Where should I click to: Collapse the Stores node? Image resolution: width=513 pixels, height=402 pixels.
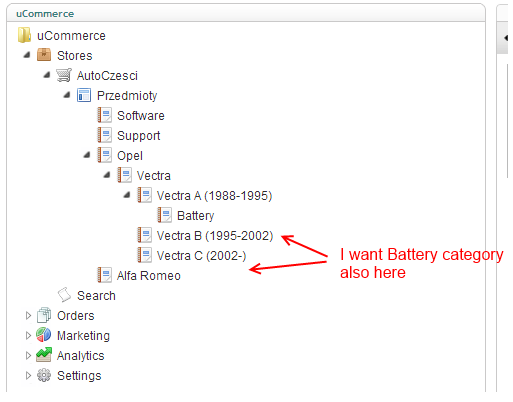27,55
